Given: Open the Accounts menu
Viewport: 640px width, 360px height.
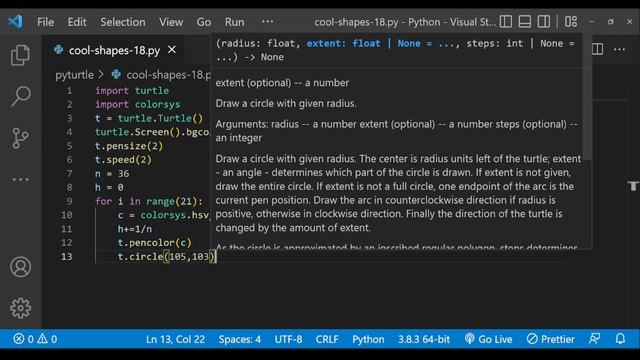Looking at the screenshot, I should 20,267.
